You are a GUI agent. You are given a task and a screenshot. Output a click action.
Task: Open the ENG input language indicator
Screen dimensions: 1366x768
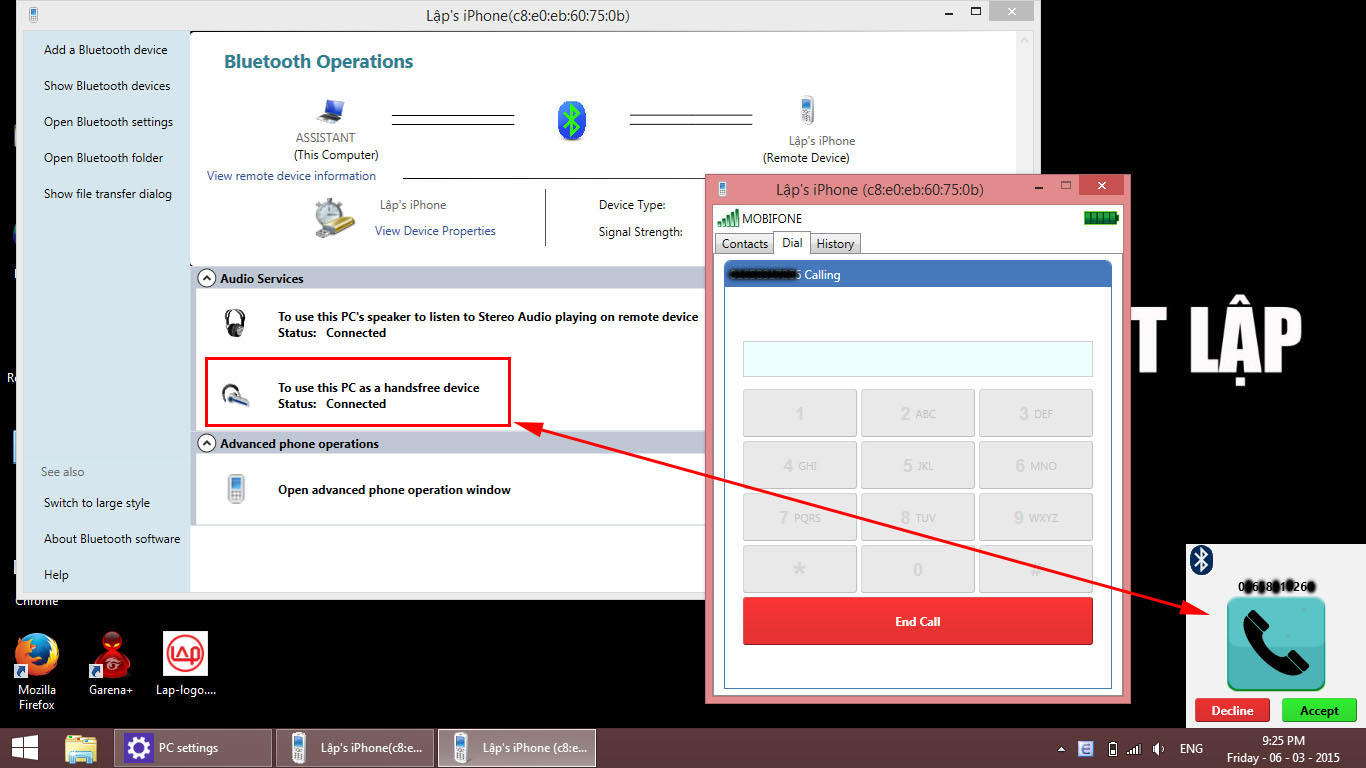tap(1191, 749)
